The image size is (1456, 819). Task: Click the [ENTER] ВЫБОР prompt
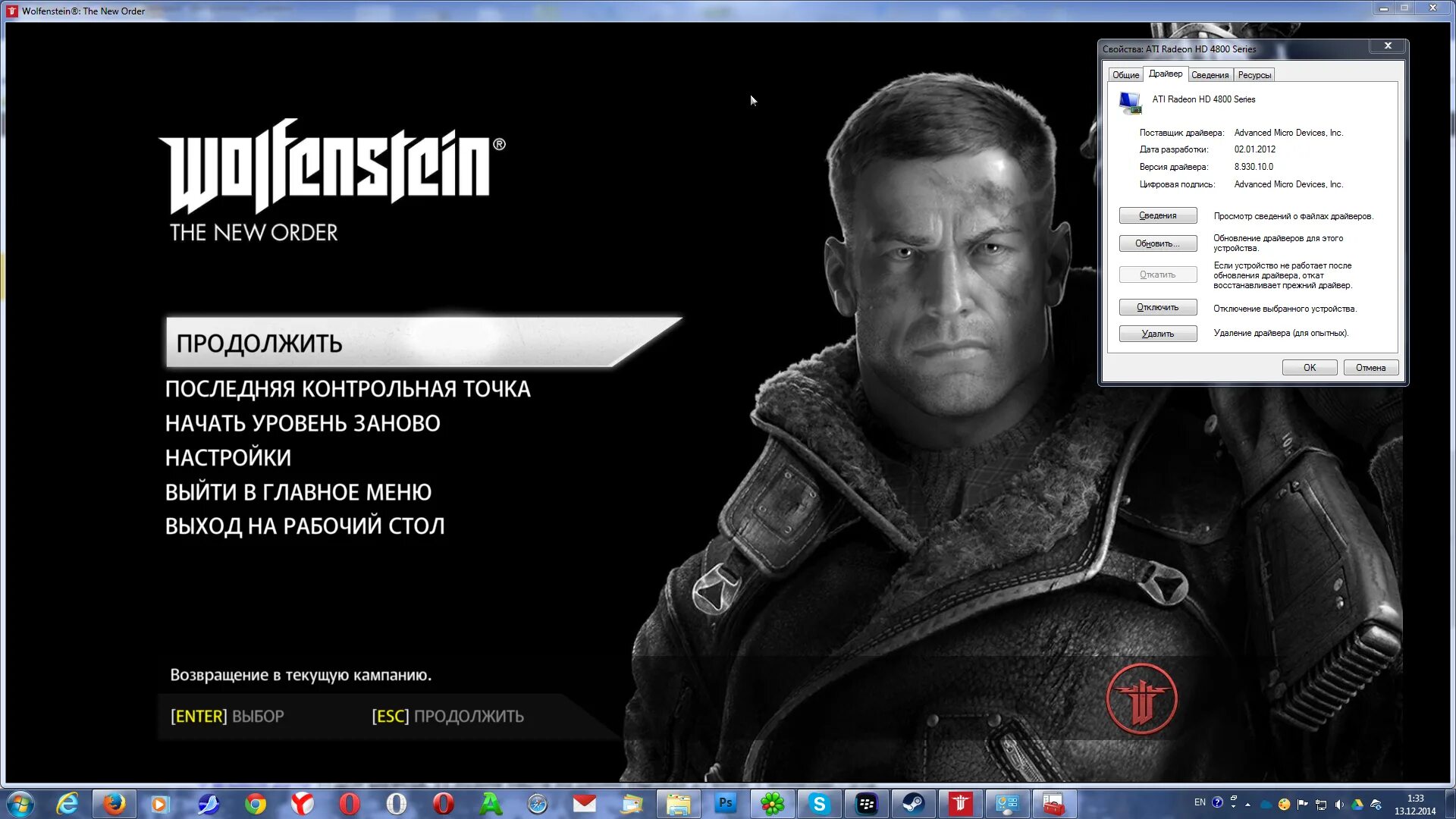tap(227, 717)
